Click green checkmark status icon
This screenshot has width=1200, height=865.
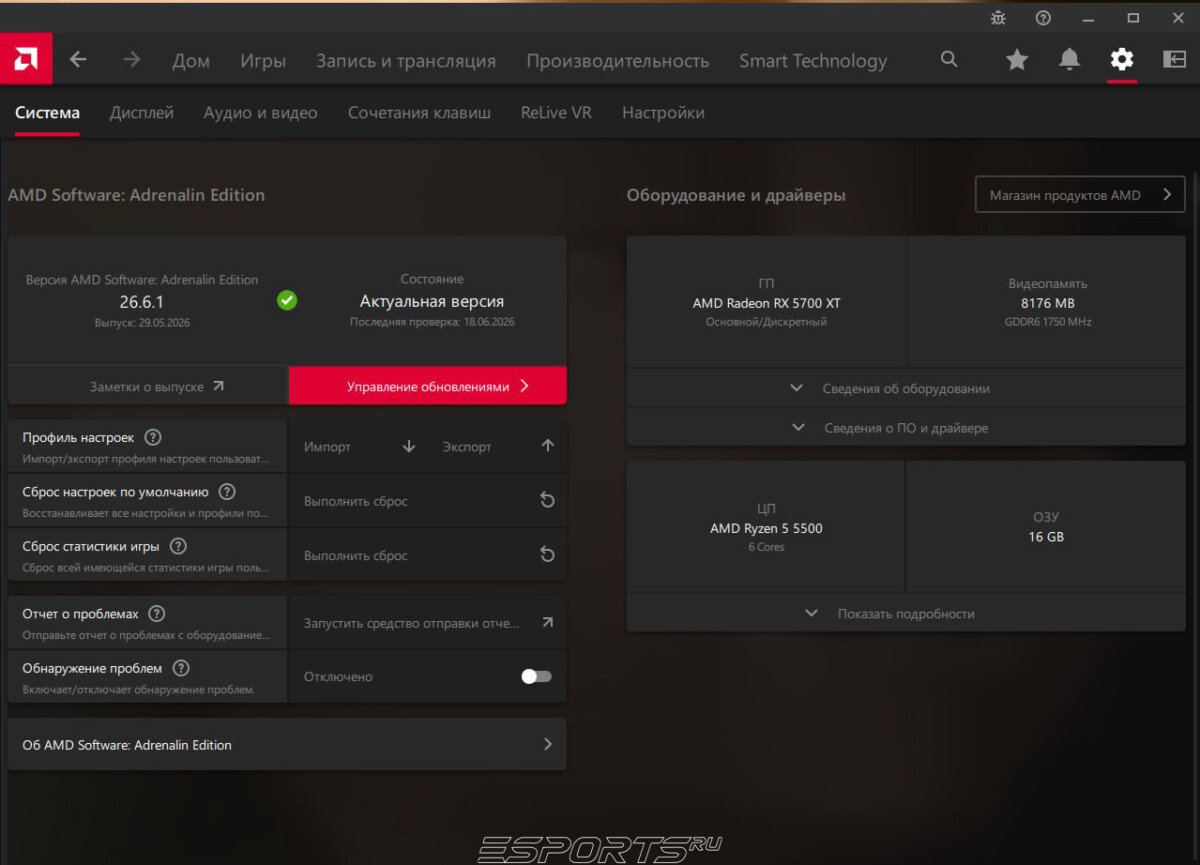[x=287, y=300]
